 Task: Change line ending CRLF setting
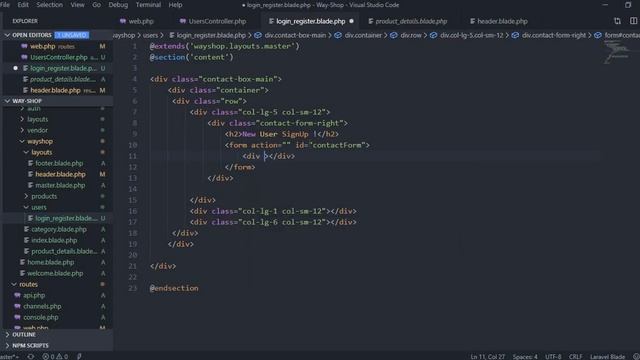click(576, 356)
